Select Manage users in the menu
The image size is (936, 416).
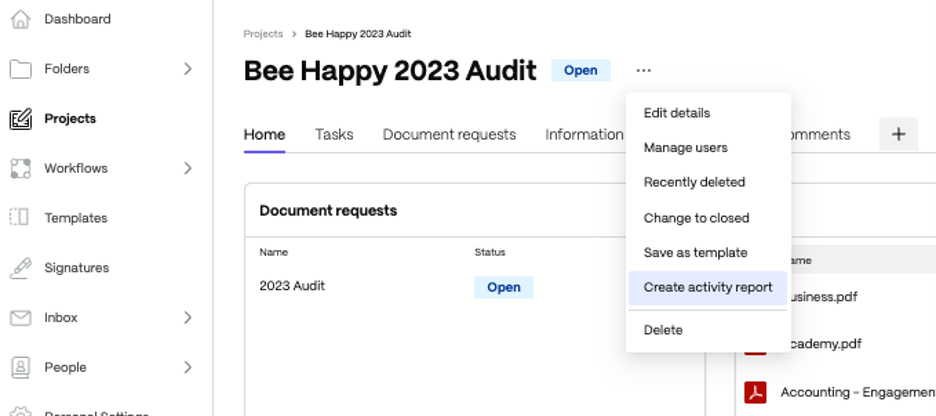(708, 147)
